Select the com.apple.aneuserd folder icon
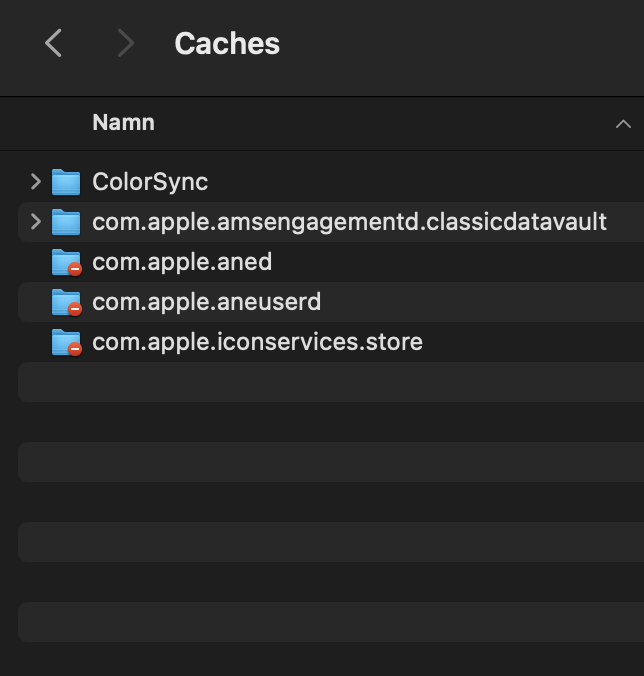Image resolution: width=644 pixels, height=676 pixels. pyautogui.click(x=66, y=302)
